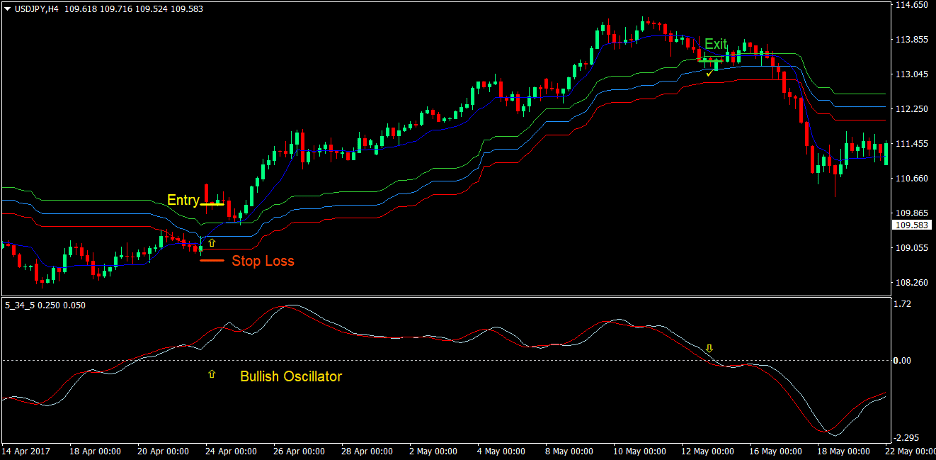Click the 113.045 price axis value
The height and width of the screenshot is (460, 936).
[x=911, y=75]
